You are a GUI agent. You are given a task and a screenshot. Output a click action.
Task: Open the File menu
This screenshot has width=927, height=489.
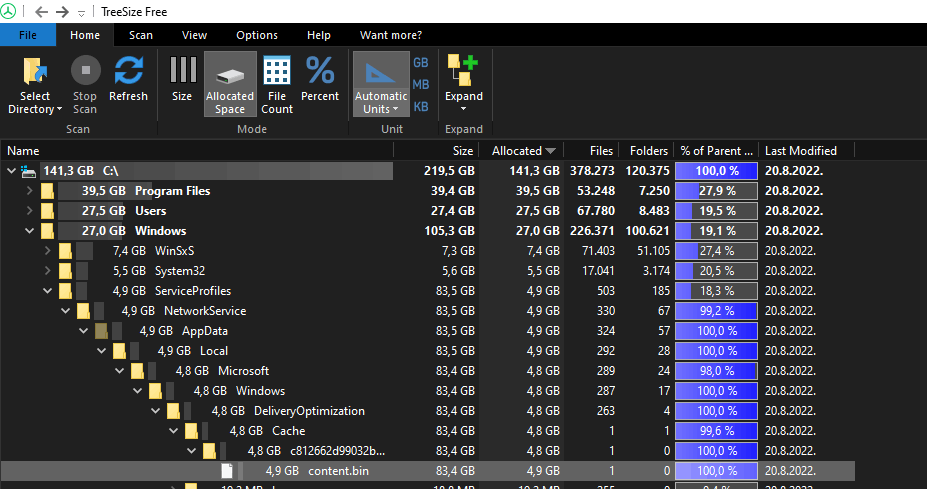tap(28, 35)
